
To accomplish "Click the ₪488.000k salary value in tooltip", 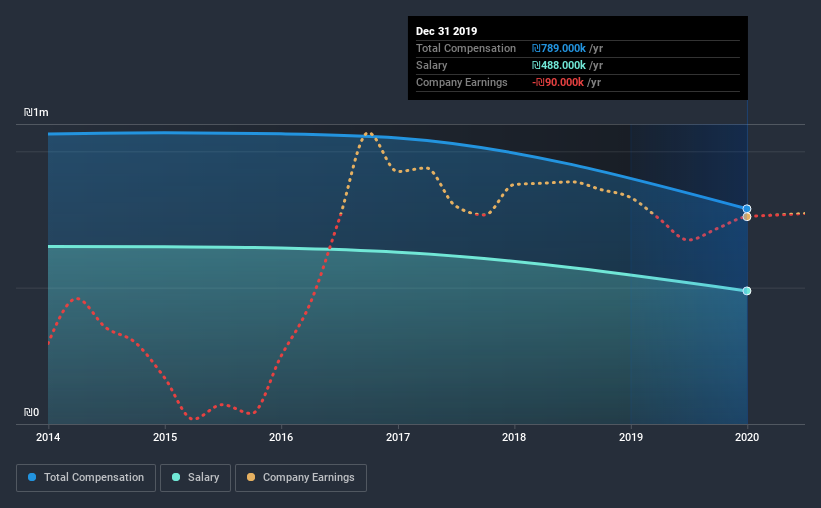I will click(566, 65).
